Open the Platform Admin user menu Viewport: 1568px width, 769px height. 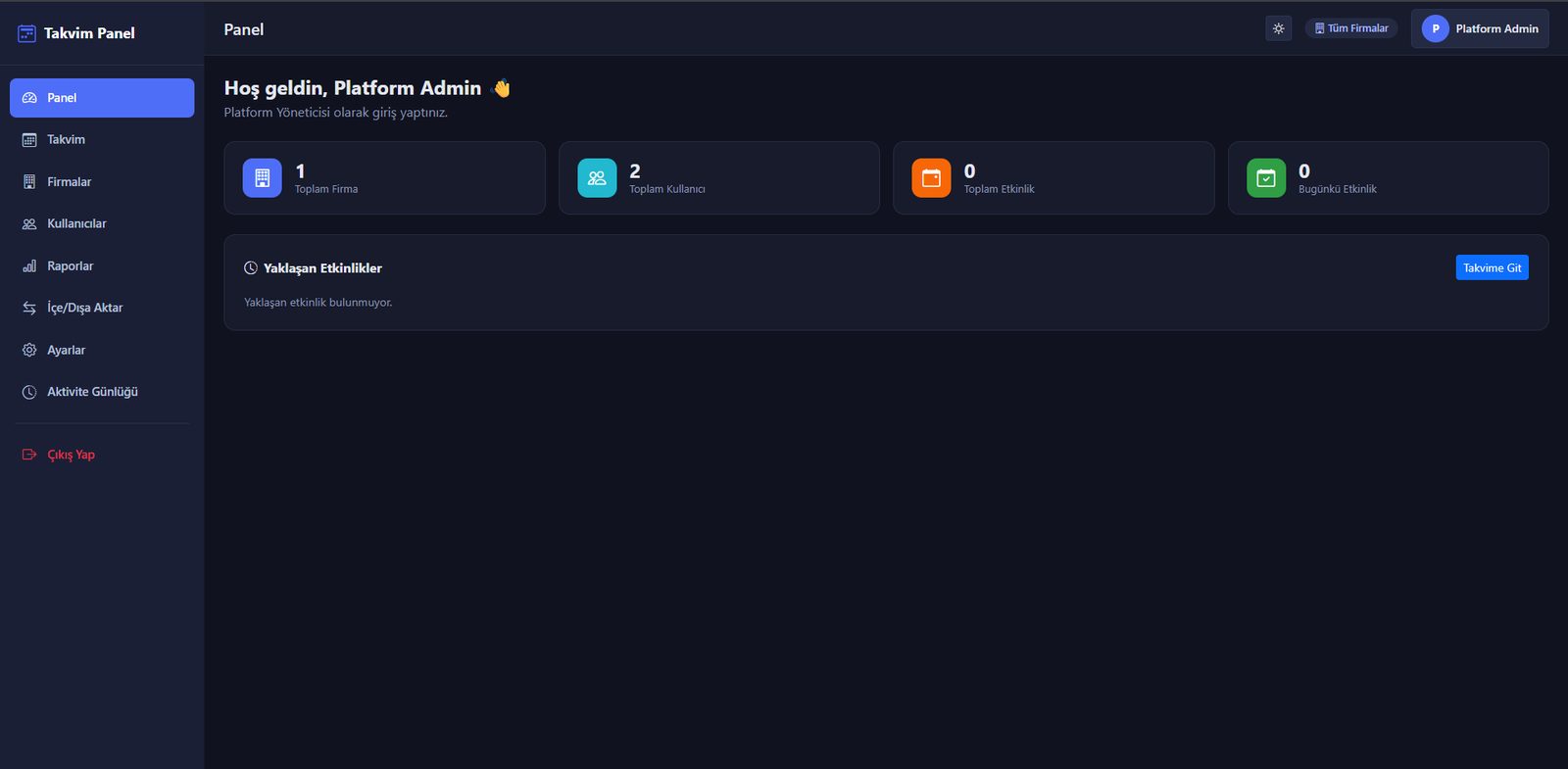coord(1480,28)
